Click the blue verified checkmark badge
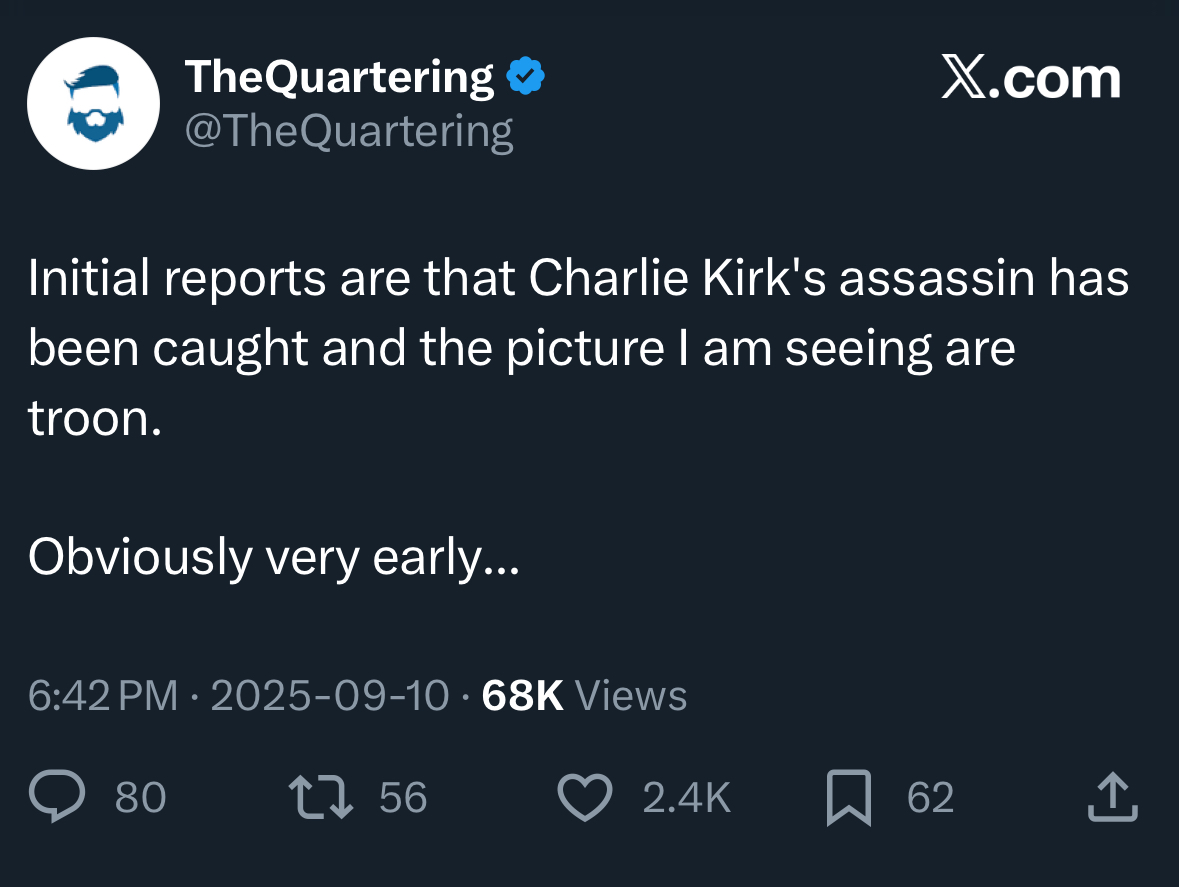Image resolution: width=1179 pixels, height=887 pixels. pyautogui.click(x=526, y=76)
